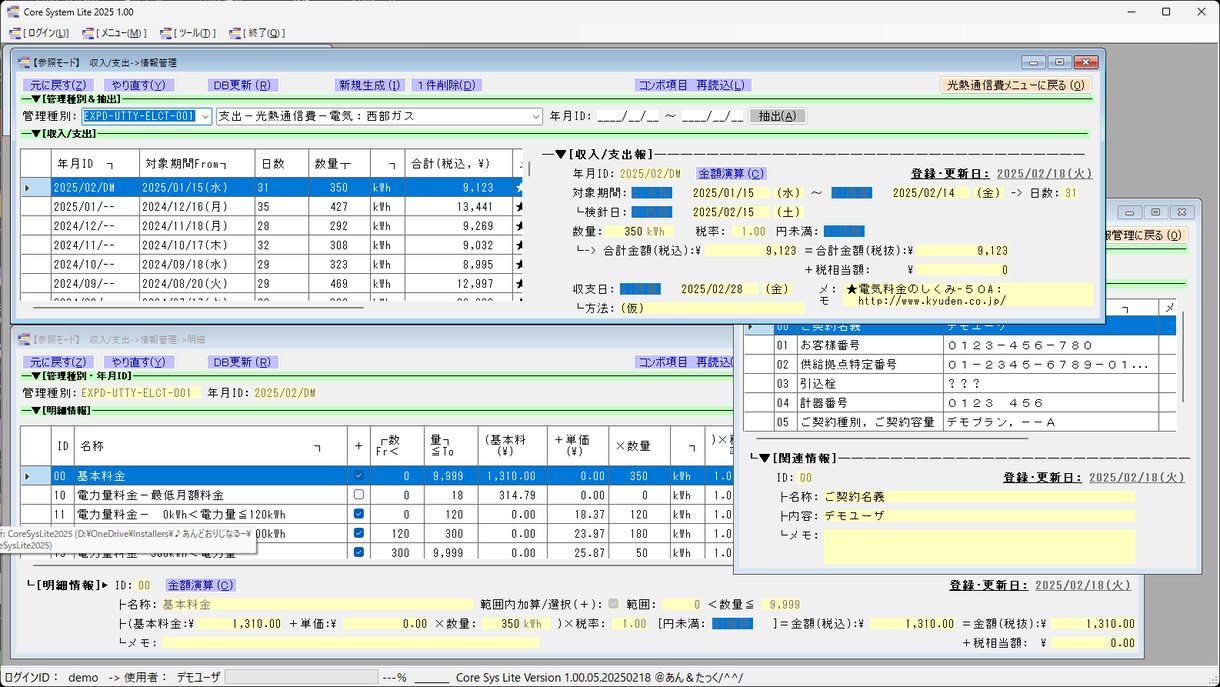Viewport: 1220px width, 687px height.
Task: Click the お客様番号 row in right window
Action: pyautogui.click(x=960, y=345)
